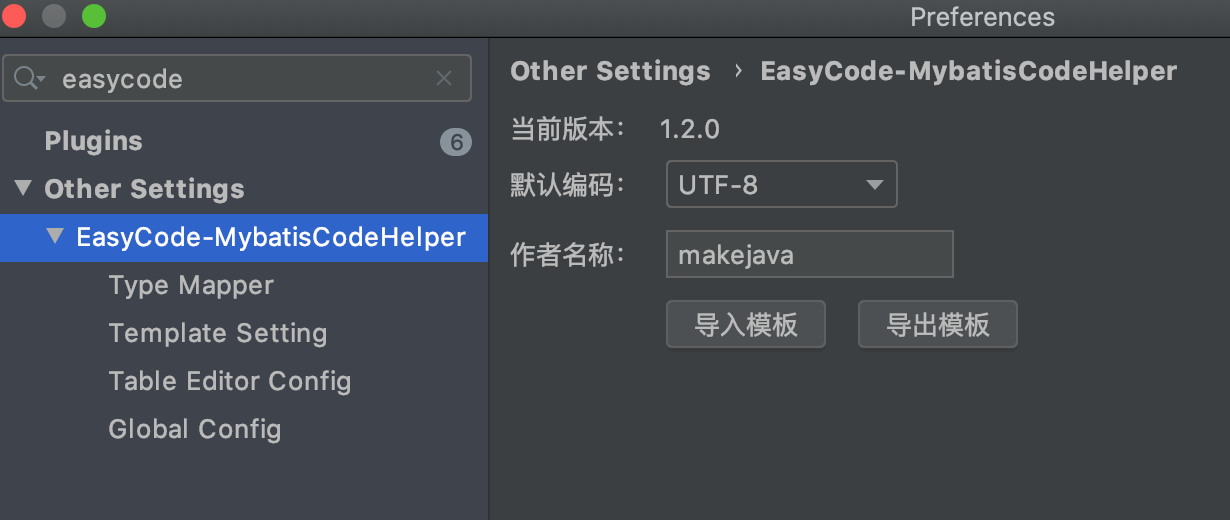This screenshot has width=1230, height=520.
Task: Click the easycode search input
Action: click(237, 79)
